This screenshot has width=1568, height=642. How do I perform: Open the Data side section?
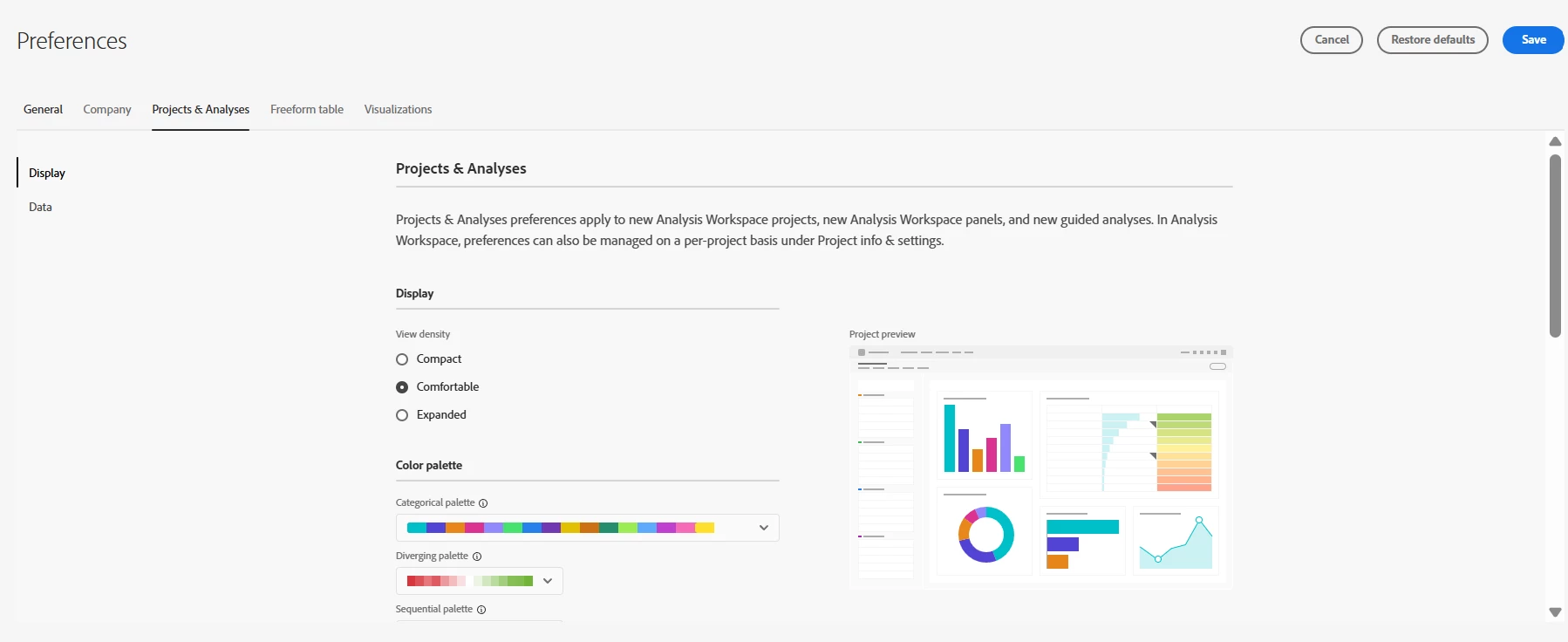point(40,207)
